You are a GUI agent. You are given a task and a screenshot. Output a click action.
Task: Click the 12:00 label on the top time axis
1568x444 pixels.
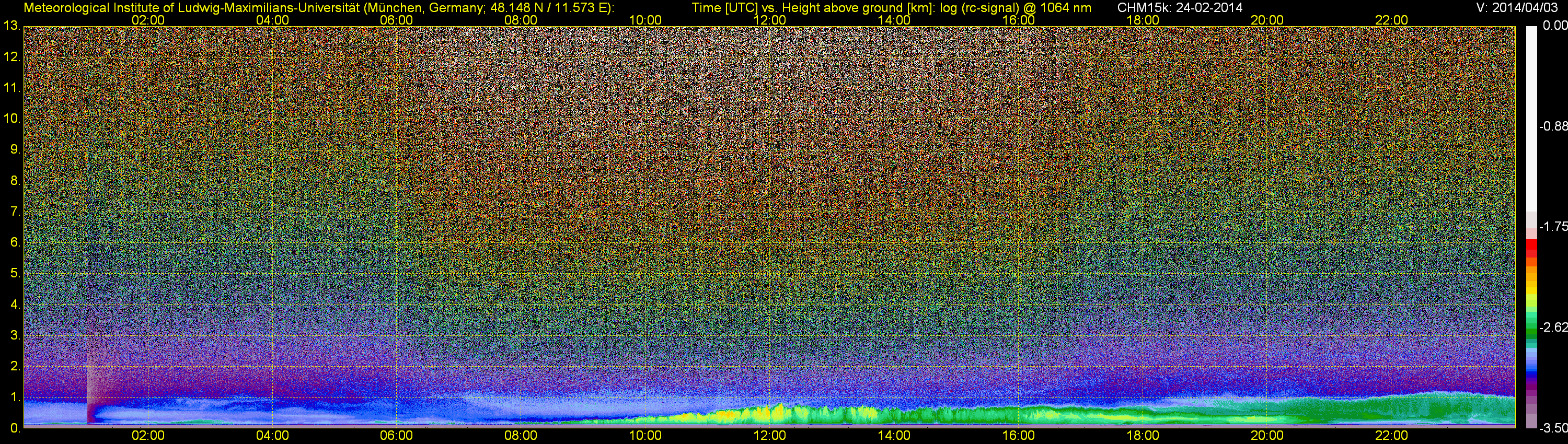(x=769, y=20)
